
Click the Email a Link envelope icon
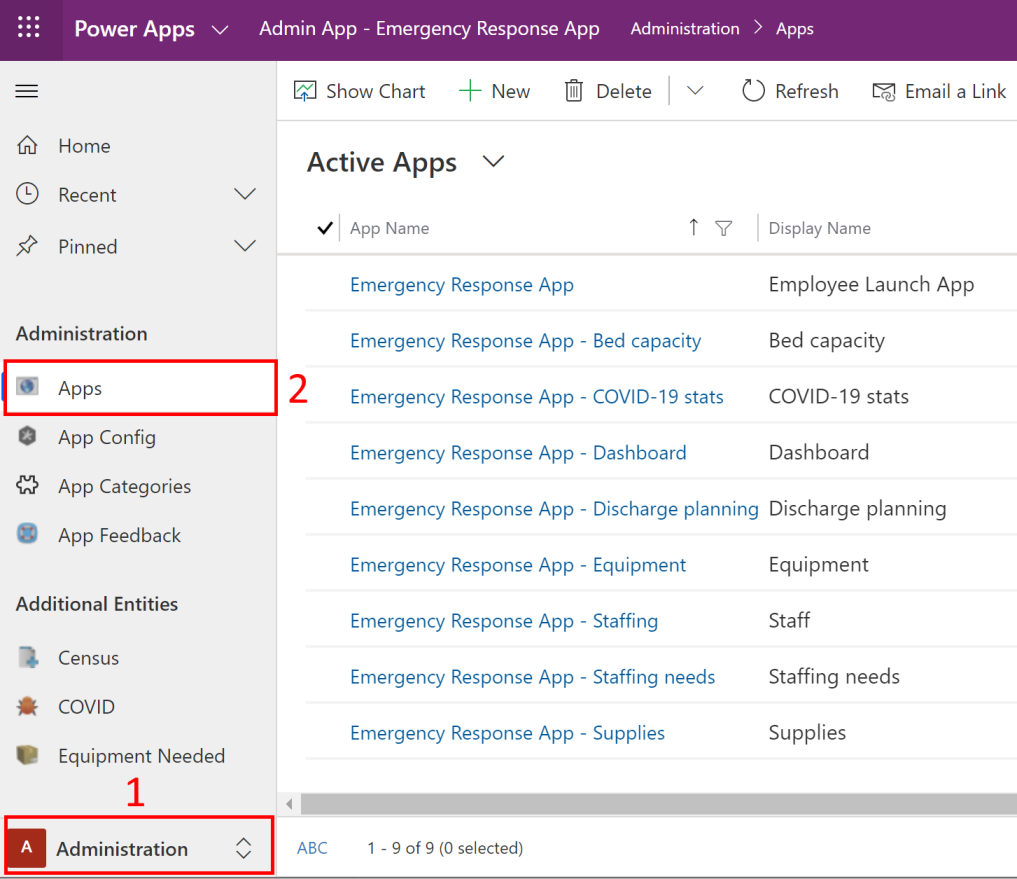(883, 91)
